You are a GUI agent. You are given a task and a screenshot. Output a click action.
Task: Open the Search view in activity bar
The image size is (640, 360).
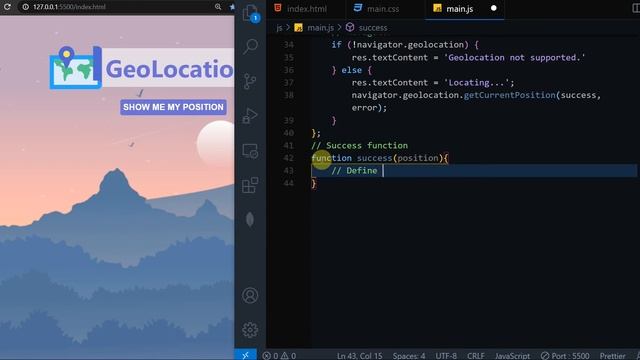tap(250, 46)
